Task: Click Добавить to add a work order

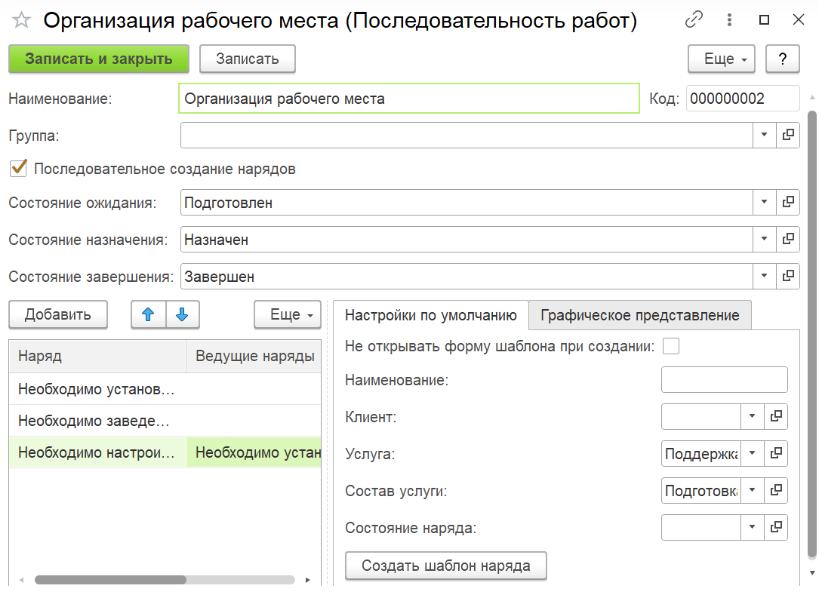Action: pos(58,314)
